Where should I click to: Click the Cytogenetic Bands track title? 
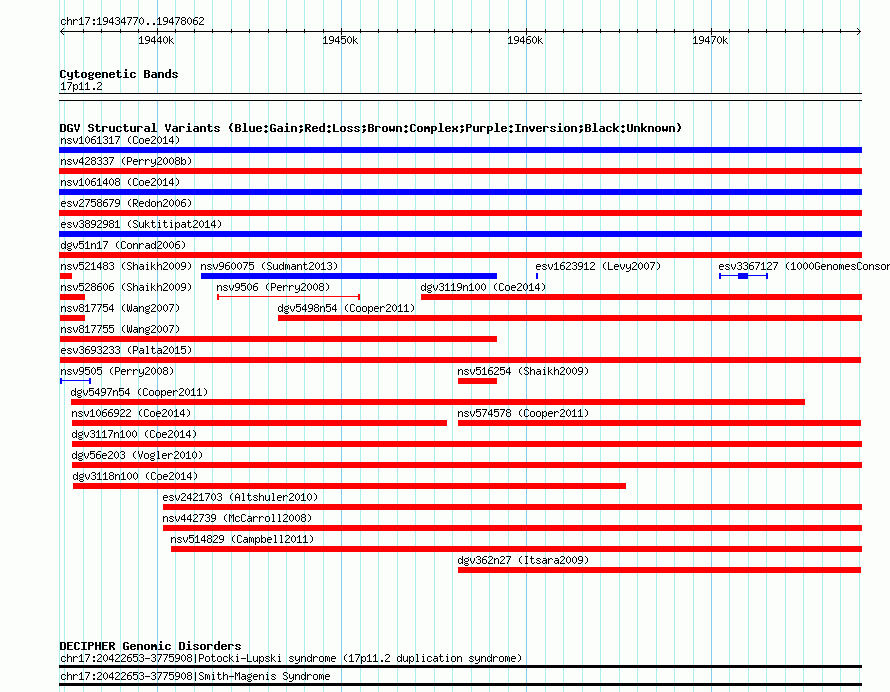click(x=119, y=74)
